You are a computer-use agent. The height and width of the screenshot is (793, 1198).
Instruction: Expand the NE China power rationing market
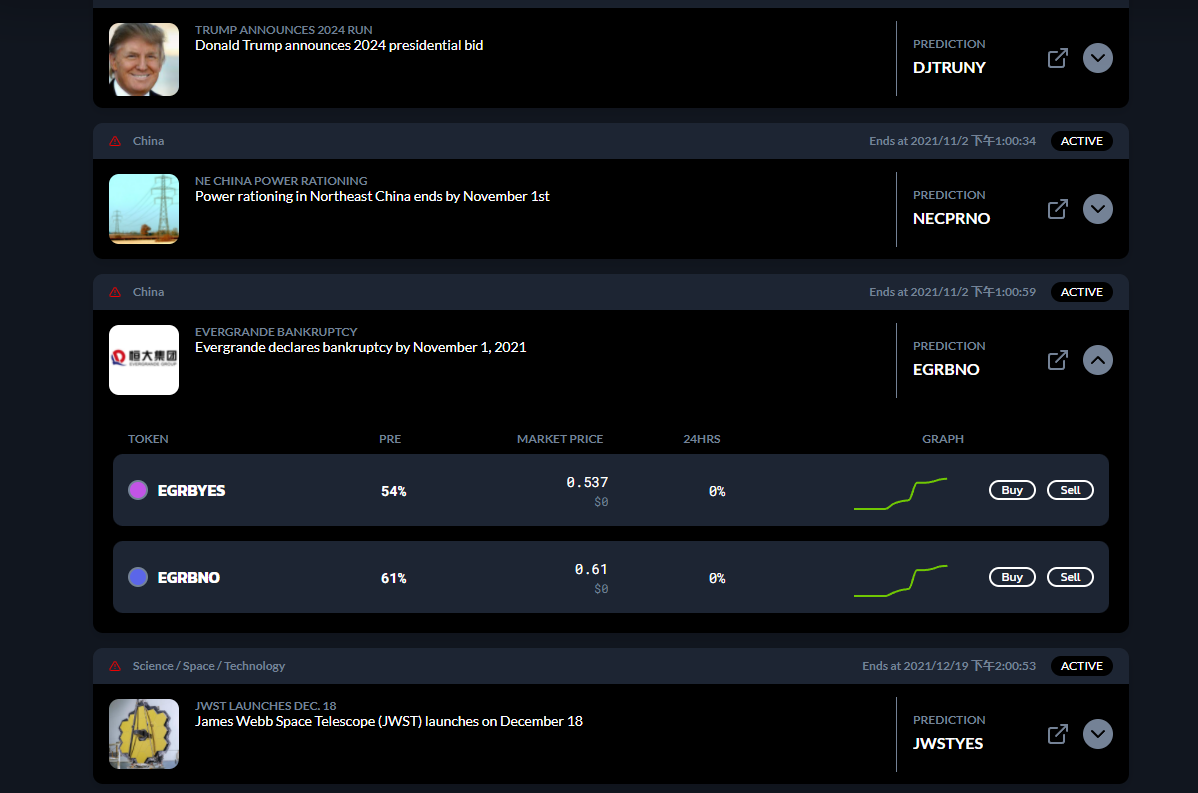(1098, 209)
